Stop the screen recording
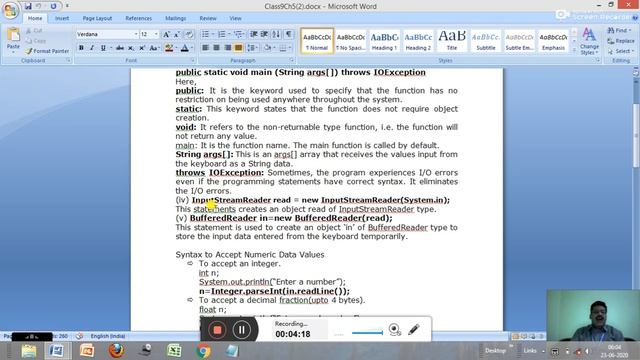 click(217, 330)
